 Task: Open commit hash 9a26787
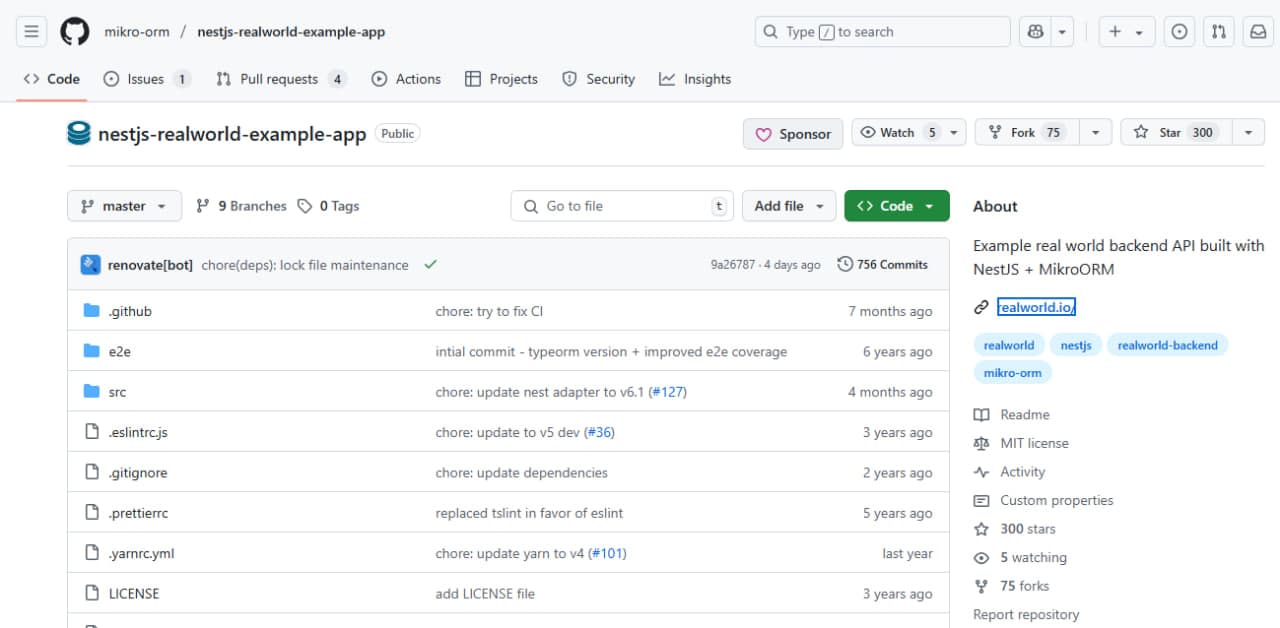(x=733, y=265)
